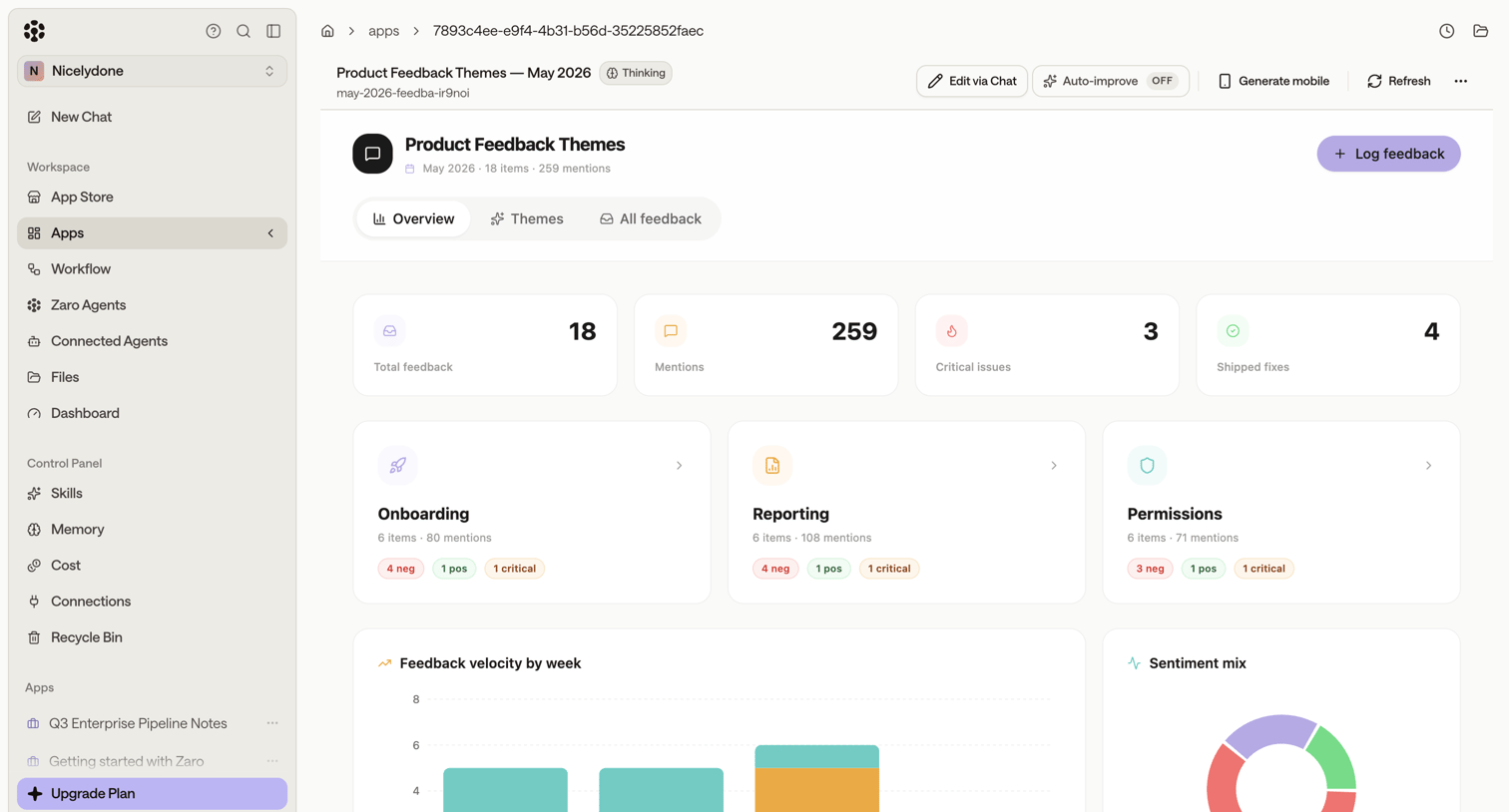This screenshot has width=1509, height=812.
Task: Click Log feedback button
Action: 1388,154
